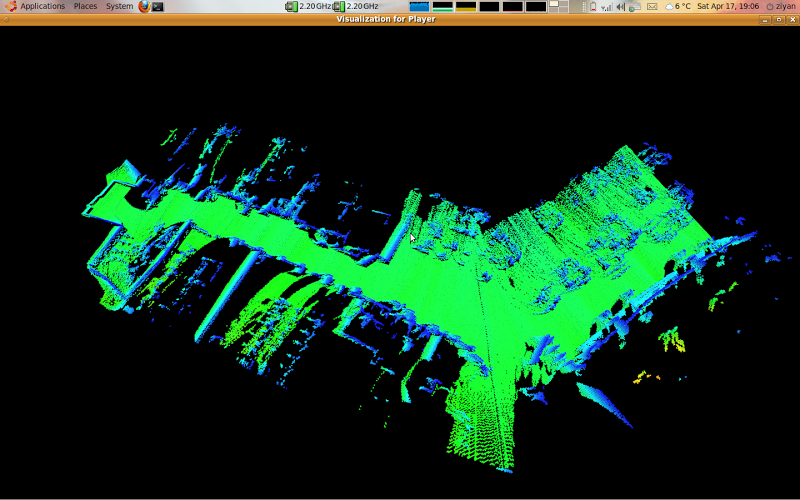
Task: Open the Places menu
Action: [x=85, y=6]
